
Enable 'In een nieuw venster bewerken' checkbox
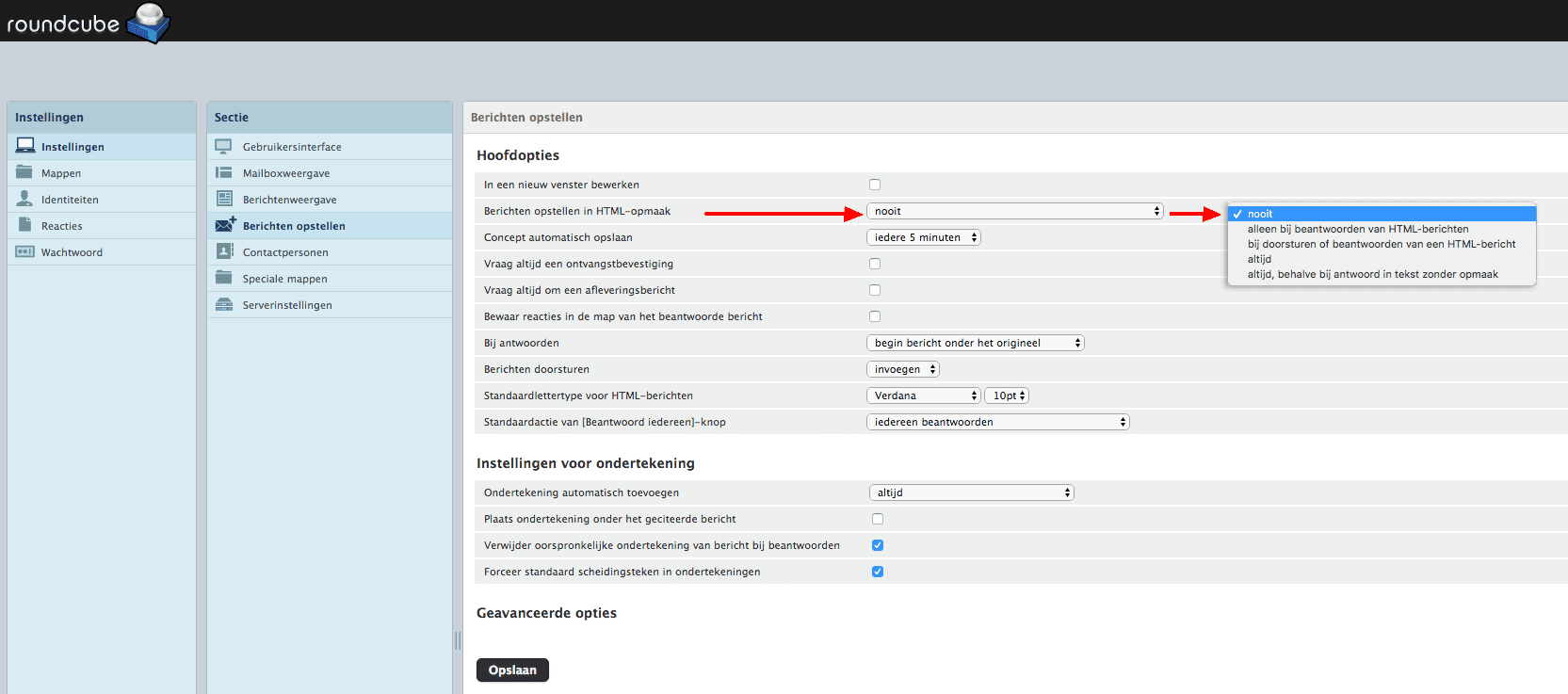pyautogui.click(x=875, y=185)
